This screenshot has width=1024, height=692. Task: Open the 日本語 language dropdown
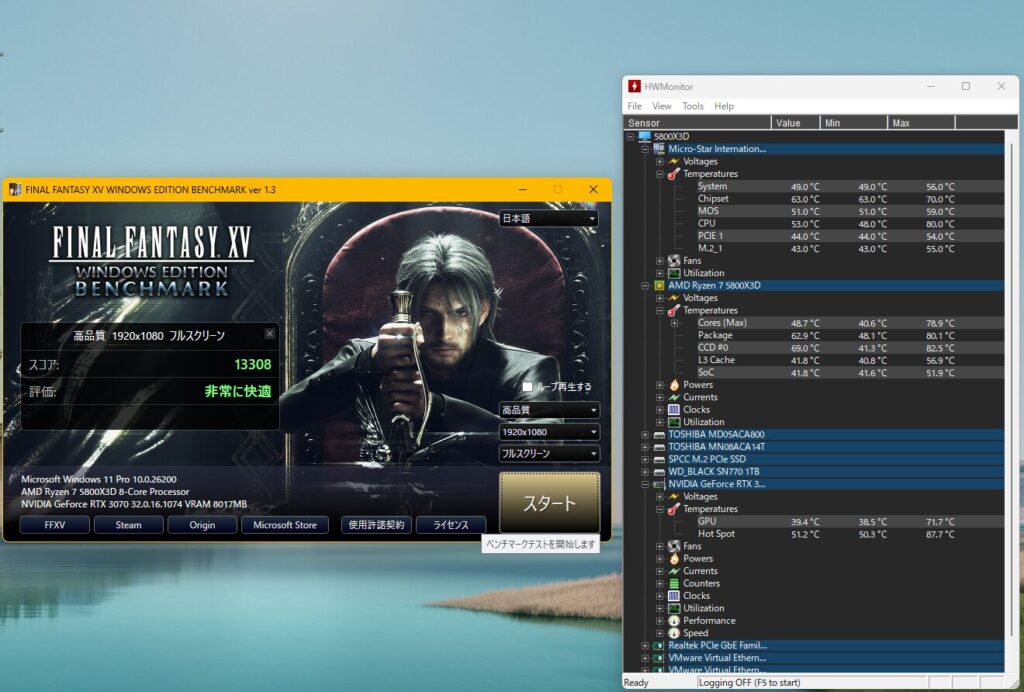[x=549, y=218]
